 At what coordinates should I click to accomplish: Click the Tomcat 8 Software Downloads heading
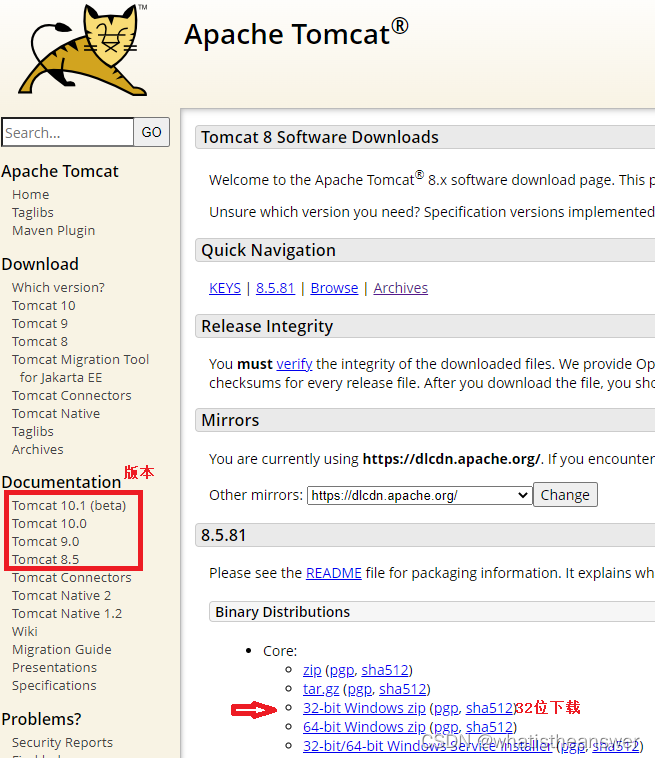[x=320, y=137]
